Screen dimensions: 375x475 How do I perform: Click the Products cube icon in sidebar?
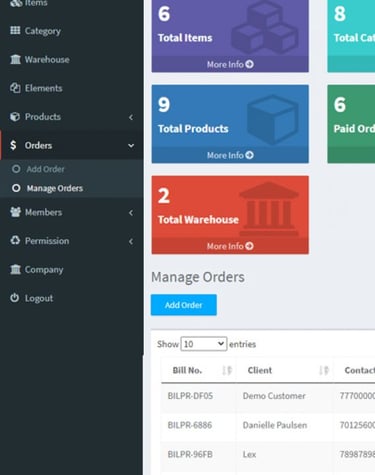(x=15, y=117)
